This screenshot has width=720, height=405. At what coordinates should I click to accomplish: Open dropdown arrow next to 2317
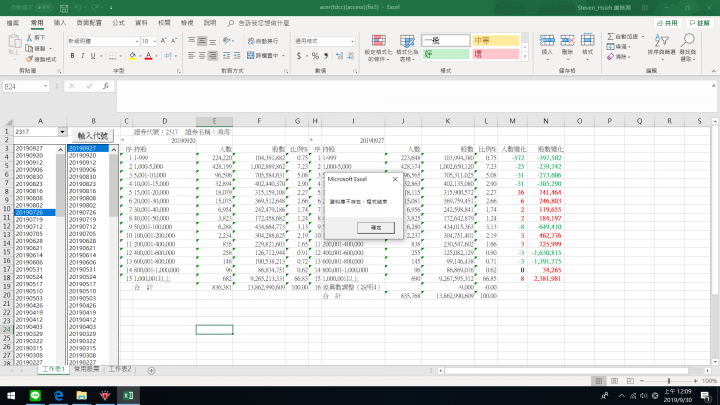click(62, 132)
